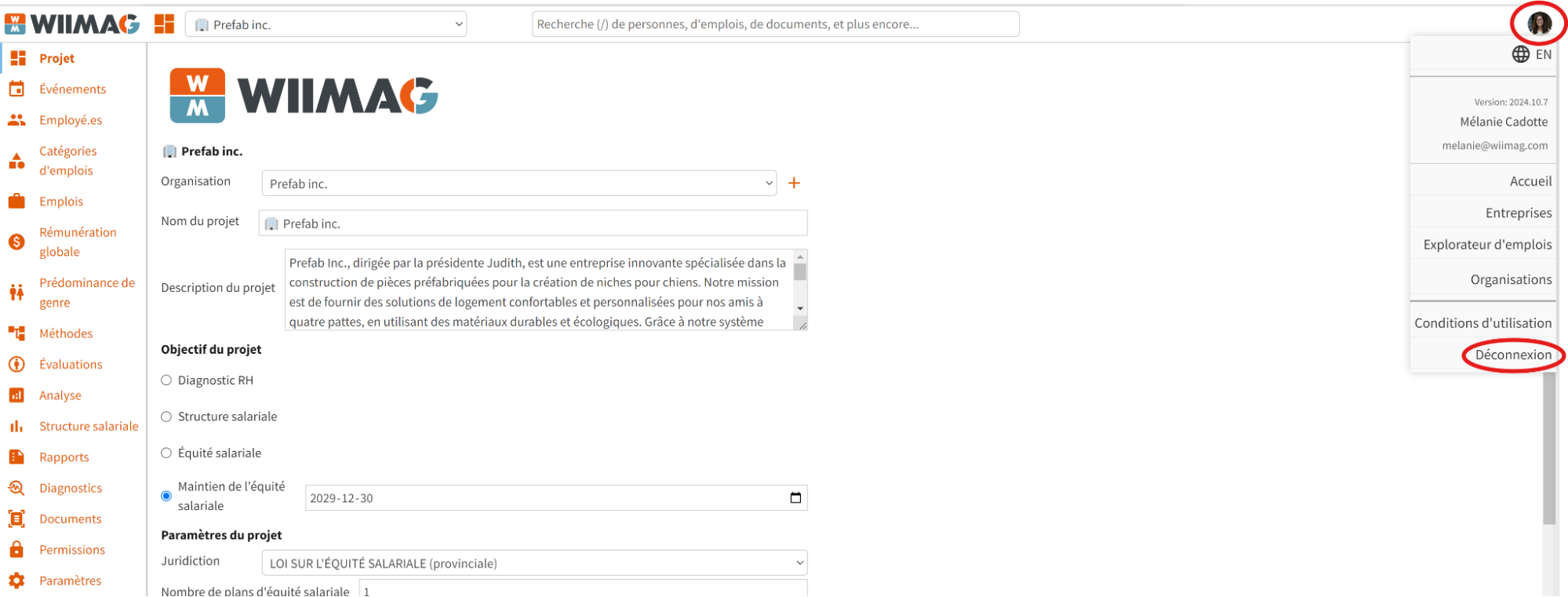Viewport: 1568px width, 597px height.
Task: Open the user avatar profile menu
Action: [x=1539, y=24]
